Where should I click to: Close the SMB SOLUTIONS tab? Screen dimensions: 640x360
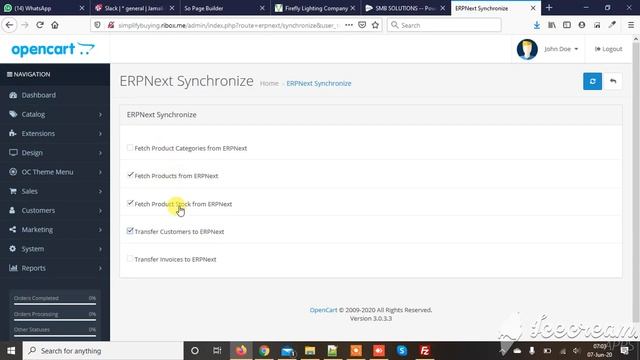tap(442, 8)
